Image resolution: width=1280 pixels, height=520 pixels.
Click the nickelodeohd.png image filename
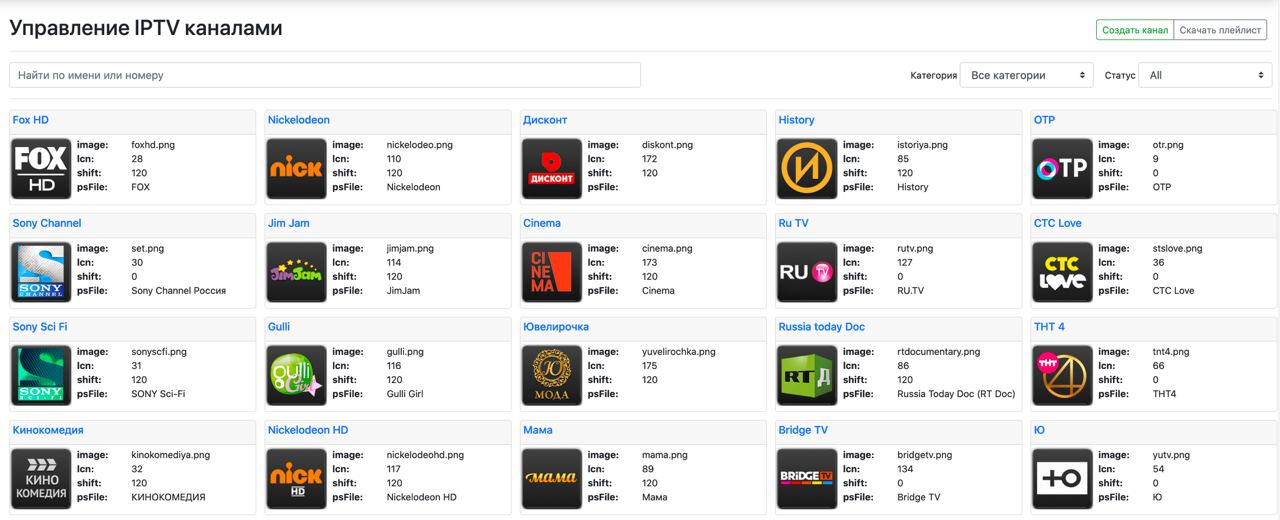coord(426,455)
